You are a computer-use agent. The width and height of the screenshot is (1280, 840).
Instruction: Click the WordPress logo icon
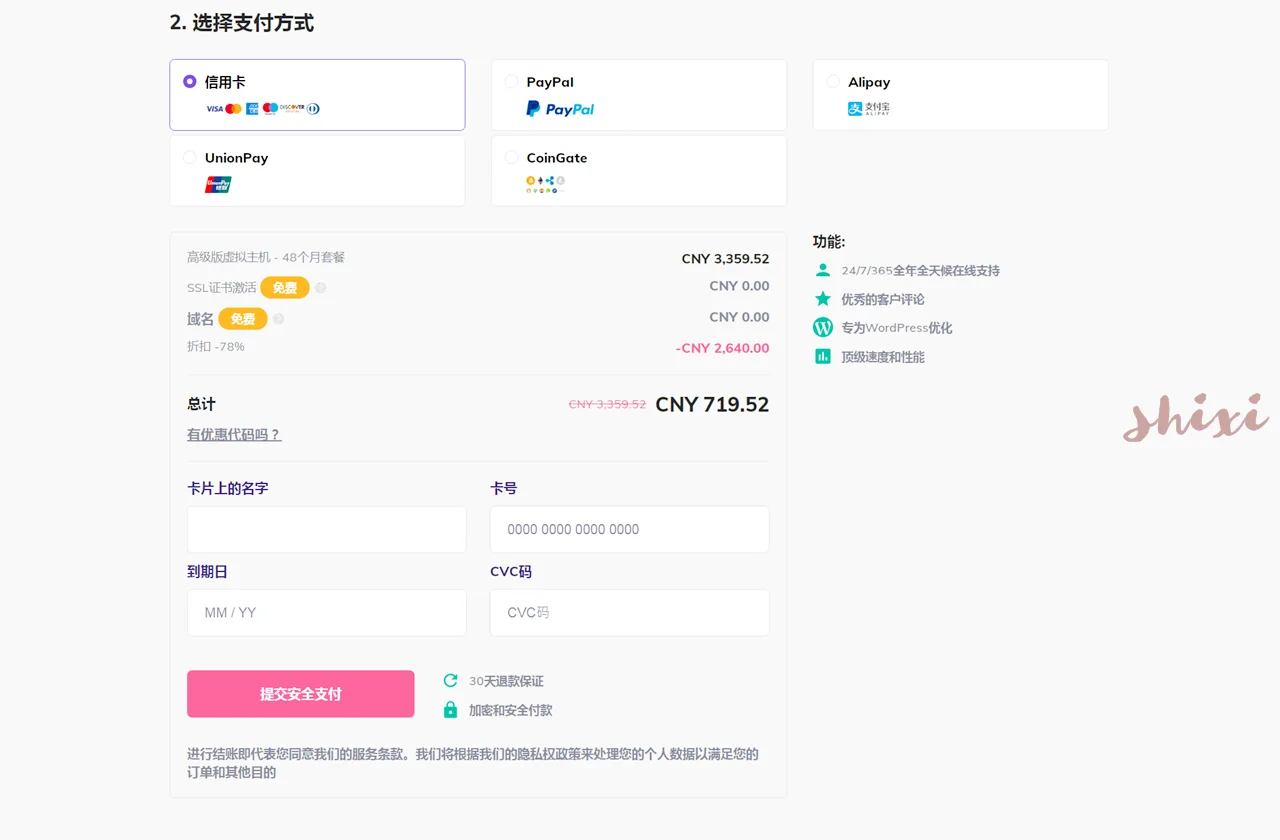point(823,327)
